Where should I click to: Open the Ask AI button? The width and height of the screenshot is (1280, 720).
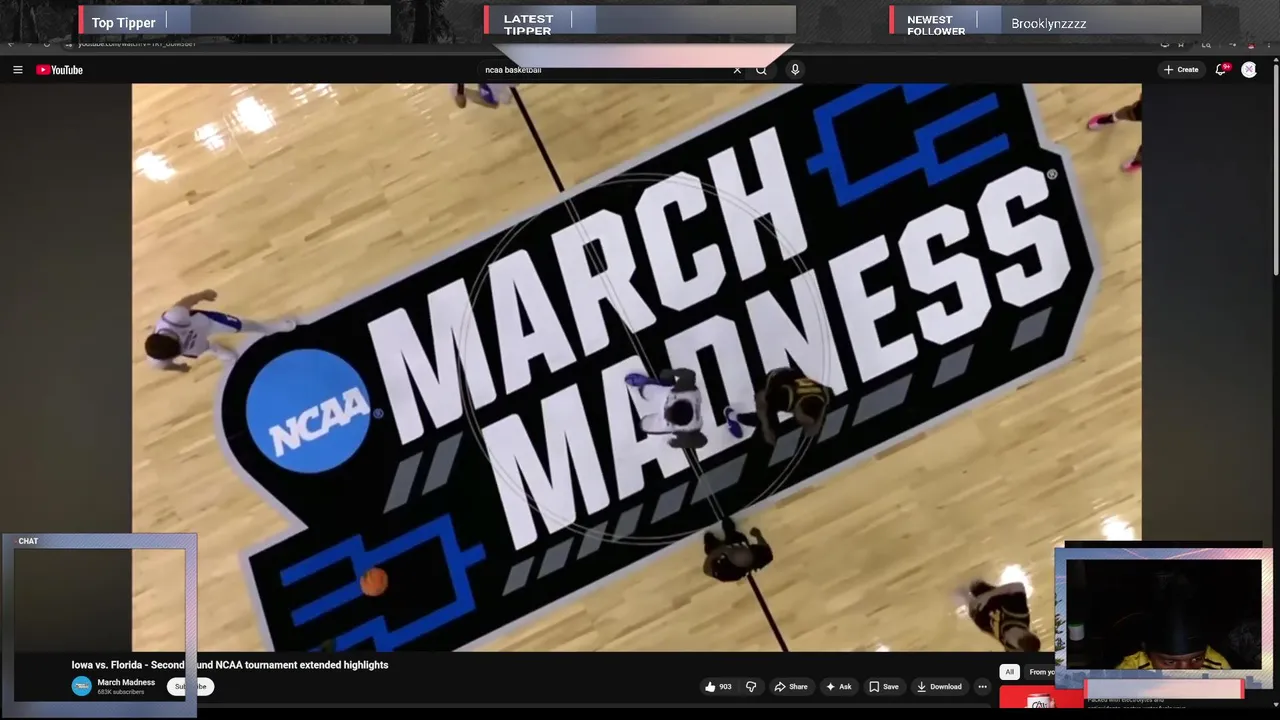[x=838, y=687]
